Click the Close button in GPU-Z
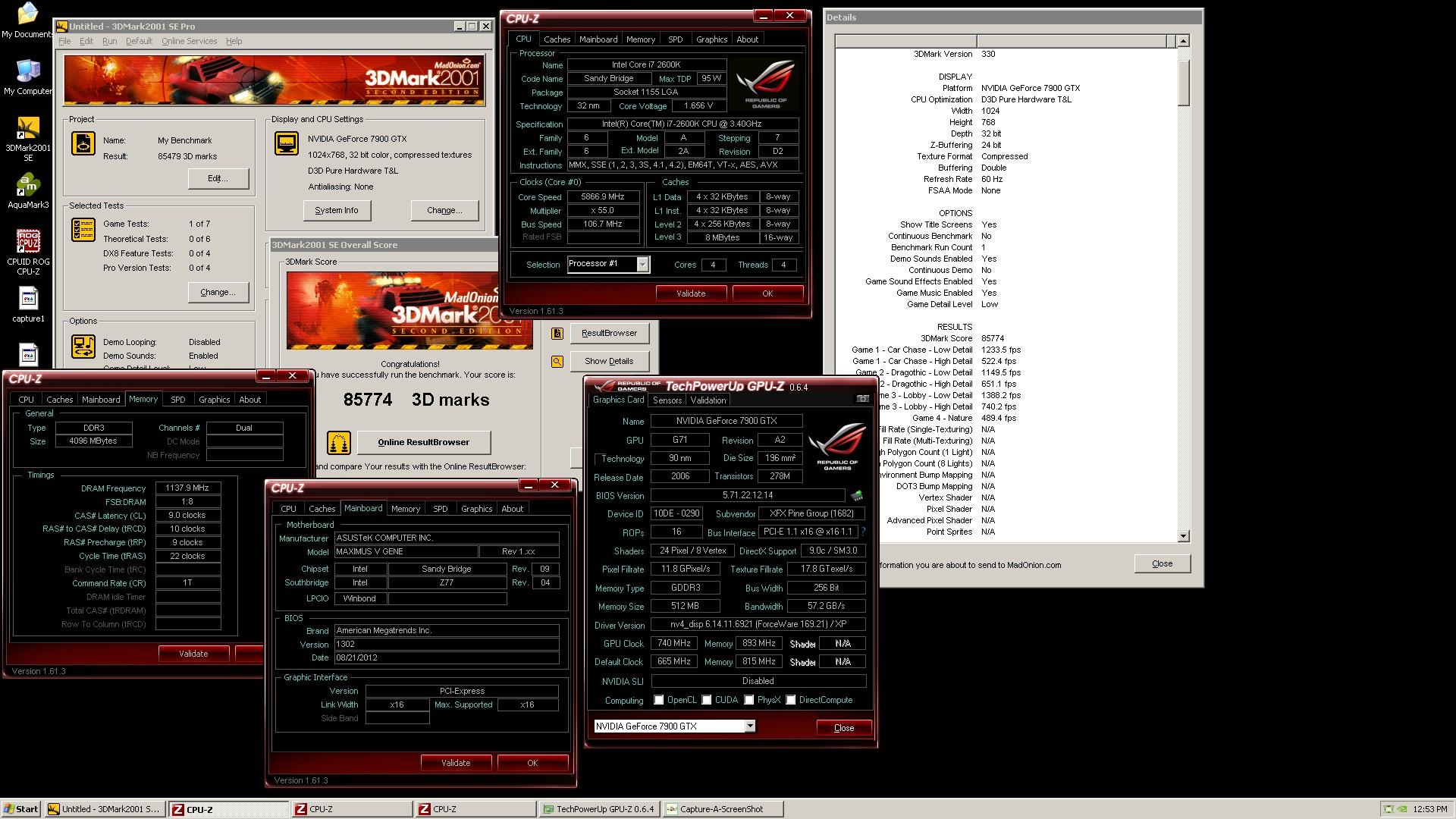This screenshot has width=1456, height=819. point(844,728)
